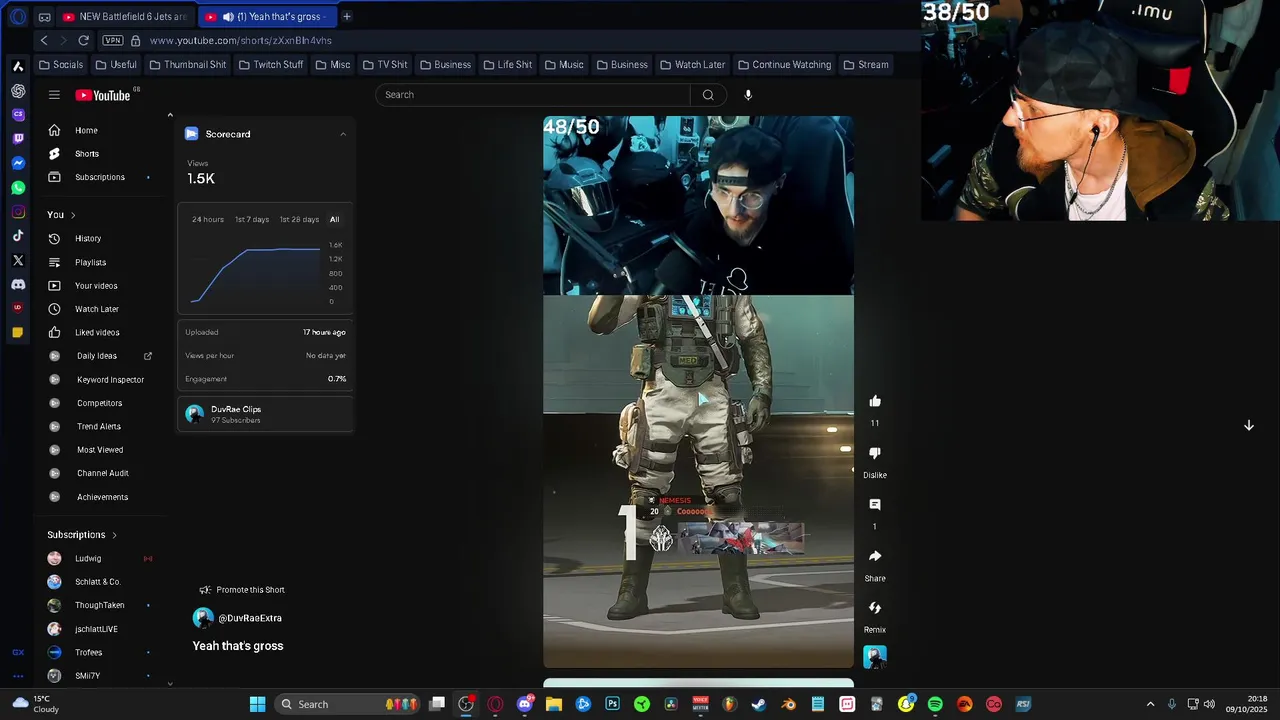
Task: Expand the Subscriptions section
Action: pyautogui.click(x=82, y=535)
